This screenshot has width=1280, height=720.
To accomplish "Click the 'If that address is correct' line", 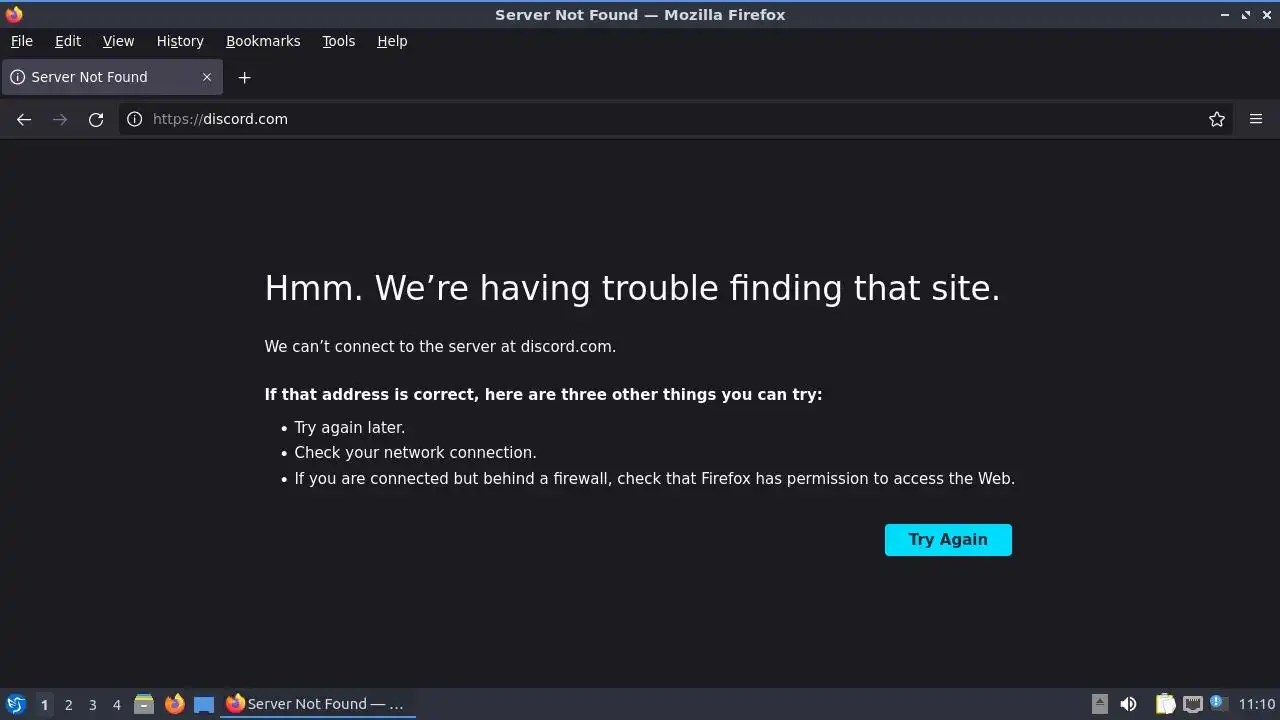I will tap(543, 395).
